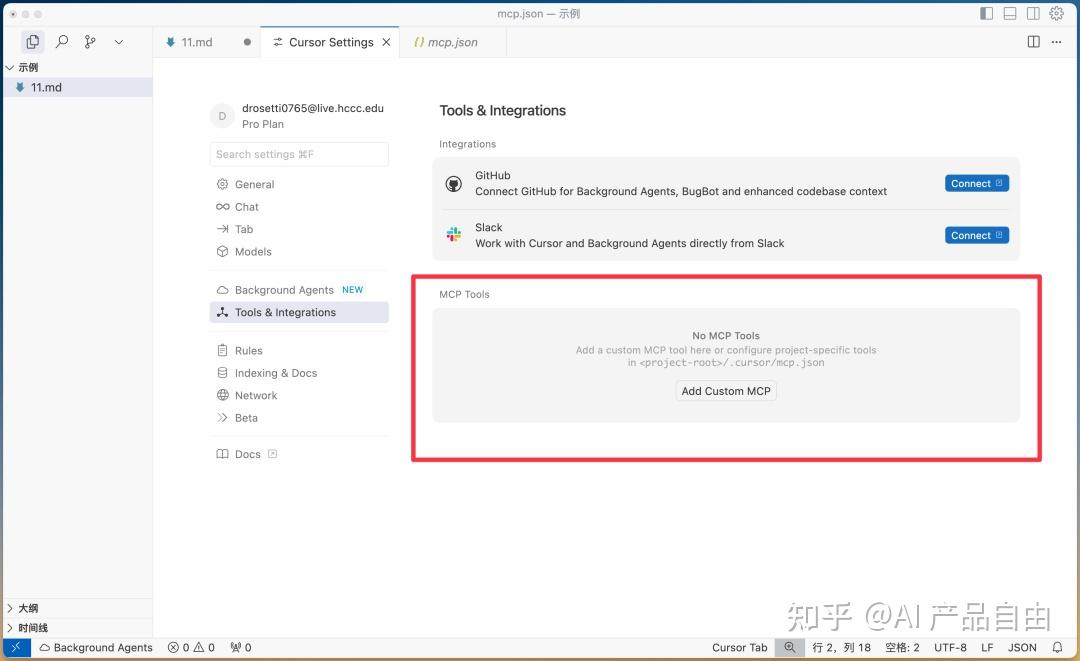The image size is (1080, 661).
Task: Open notifications bell icon
Action: point(1057,647)
